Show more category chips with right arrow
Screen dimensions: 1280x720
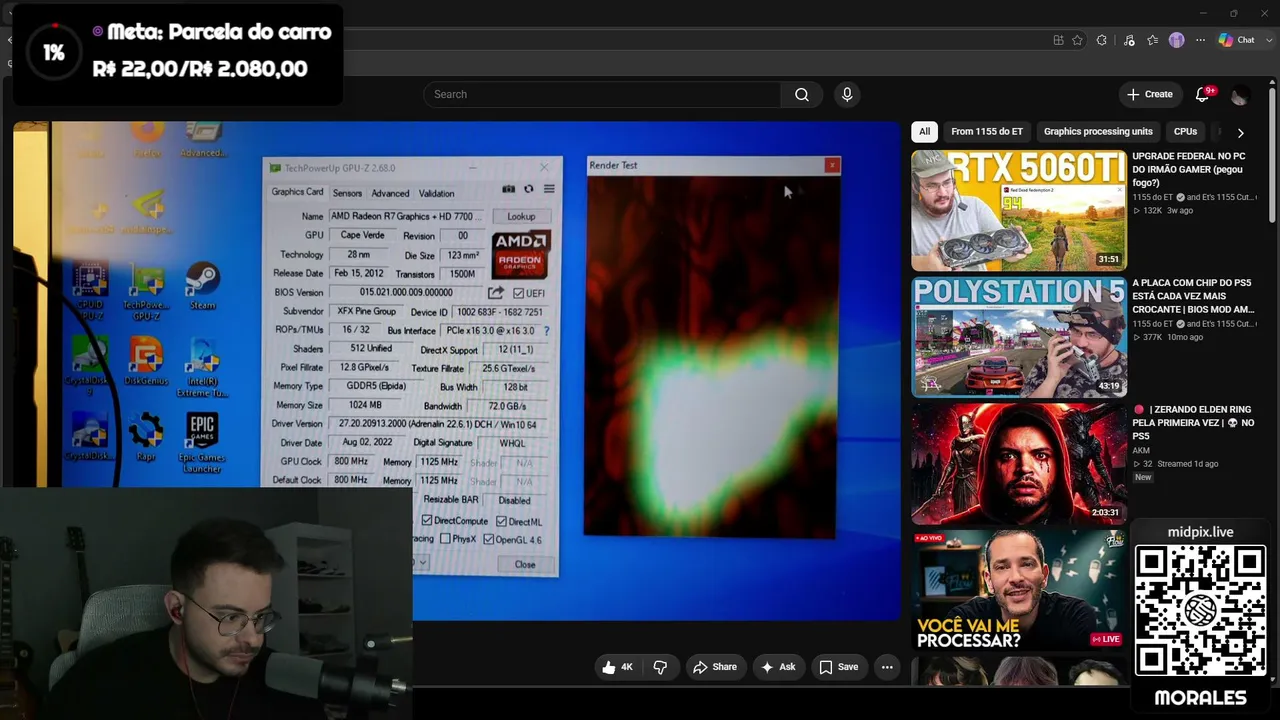[1240, 132]
